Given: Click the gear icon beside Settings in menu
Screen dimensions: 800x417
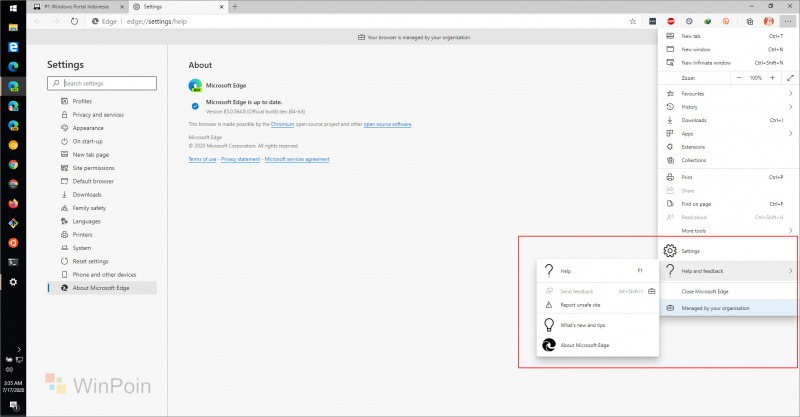Looking at the screenshot, I should (x=670, y=251).
